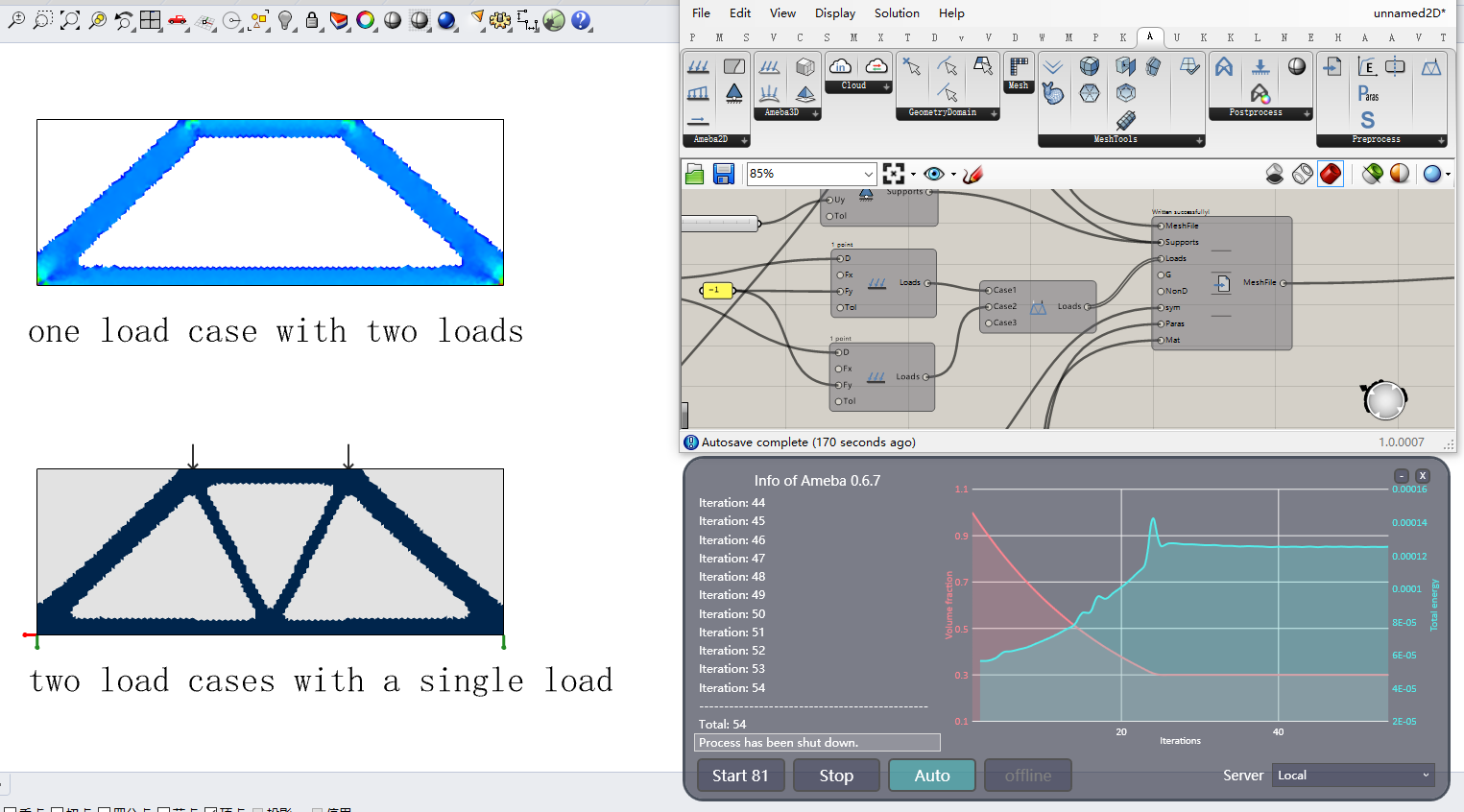Click the blue preview sphere on canvas toolbar
This screenshot has height=812, width=1464.
pyautogui.click(x=1432, y=174)
